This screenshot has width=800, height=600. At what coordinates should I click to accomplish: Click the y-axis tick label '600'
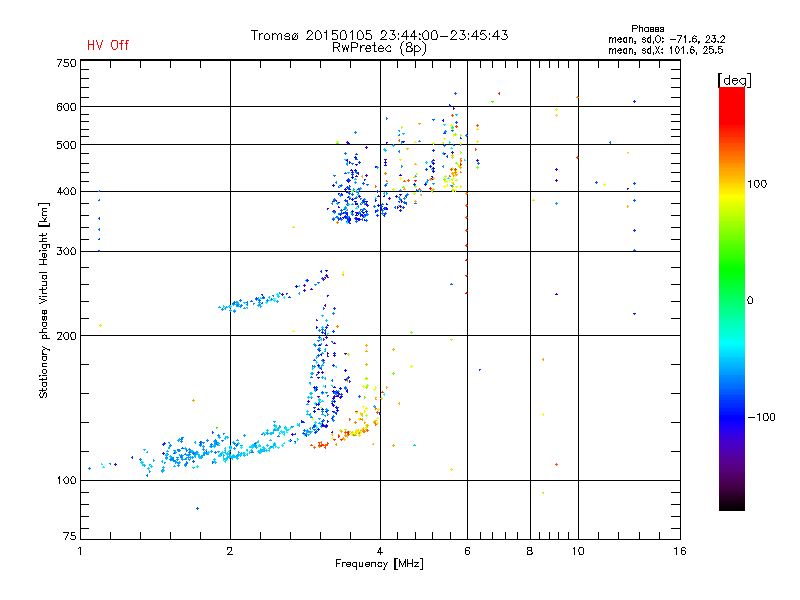pos(66,107)
